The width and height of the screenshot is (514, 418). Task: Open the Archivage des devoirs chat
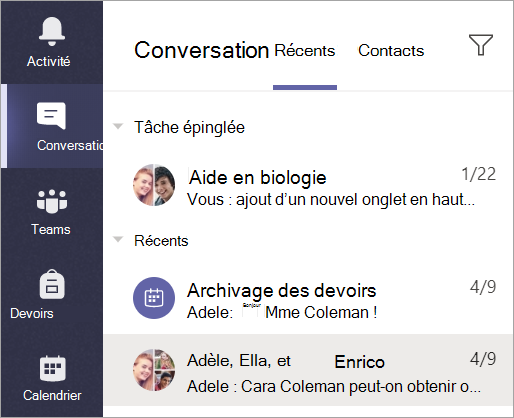click(309, 298)
